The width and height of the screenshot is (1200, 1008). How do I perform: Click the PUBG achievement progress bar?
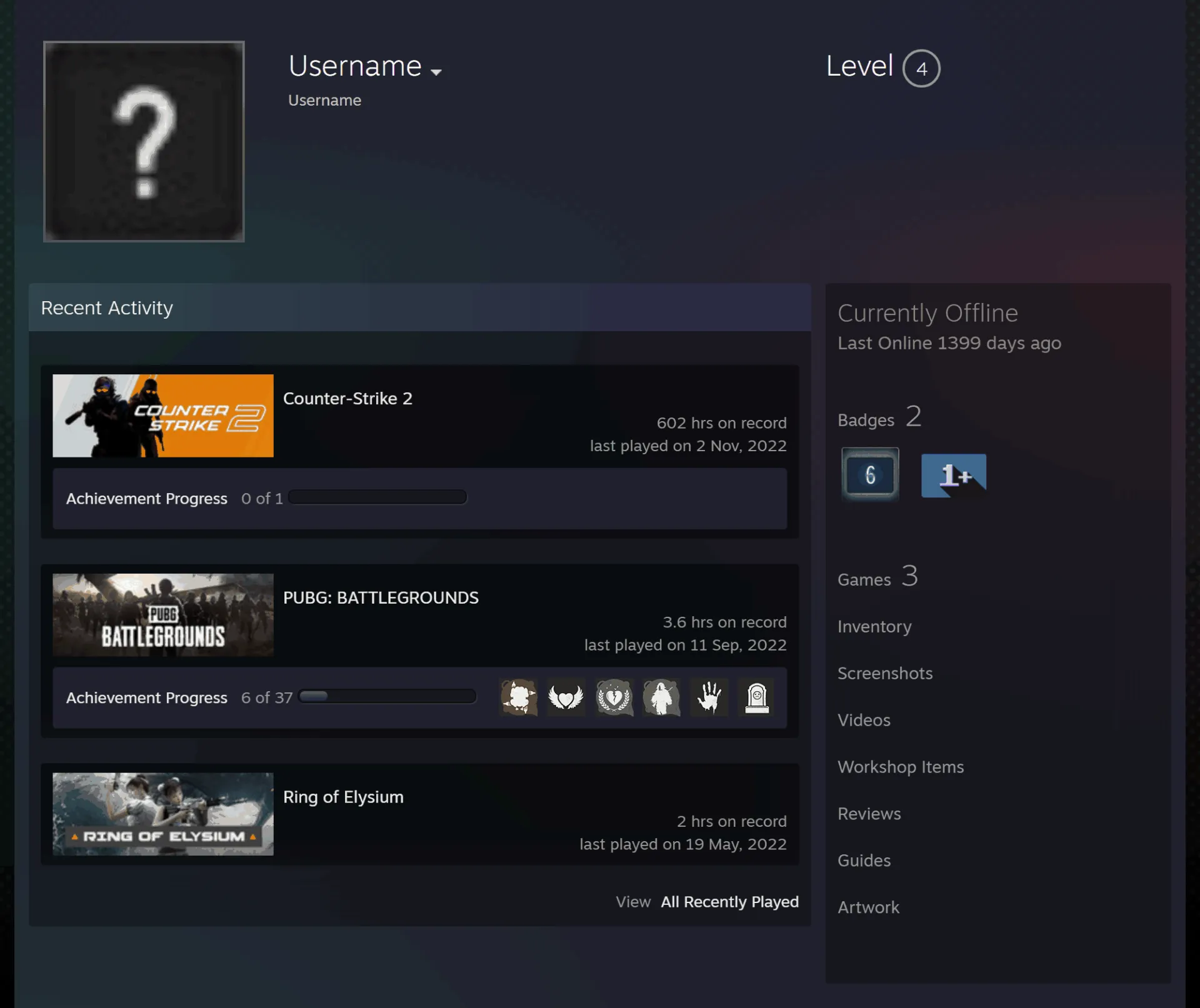pos(387,696)
